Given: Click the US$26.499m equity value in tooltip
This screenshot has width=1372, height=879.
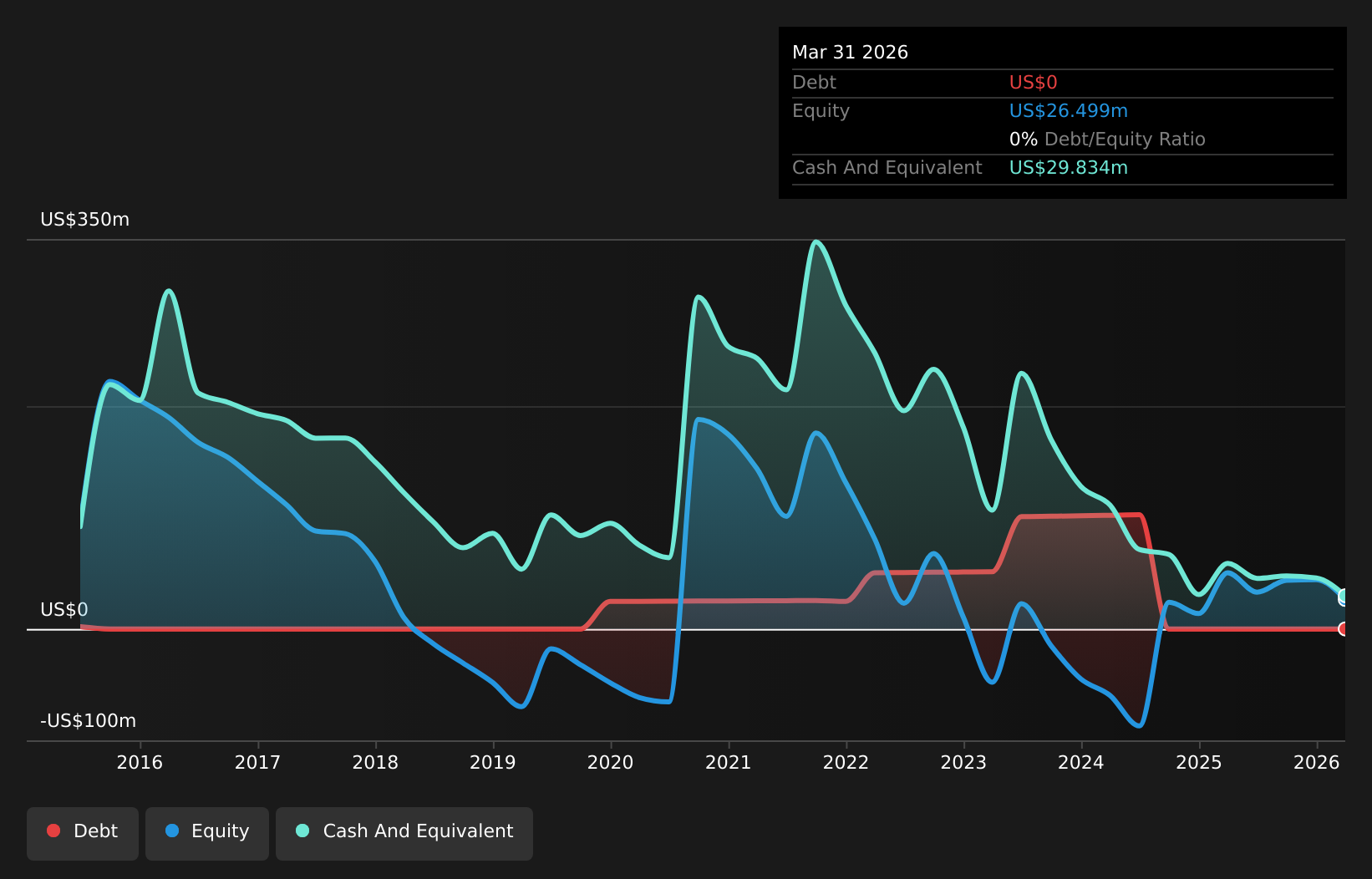Looking at the screenshot, I should pos(1069,111).
